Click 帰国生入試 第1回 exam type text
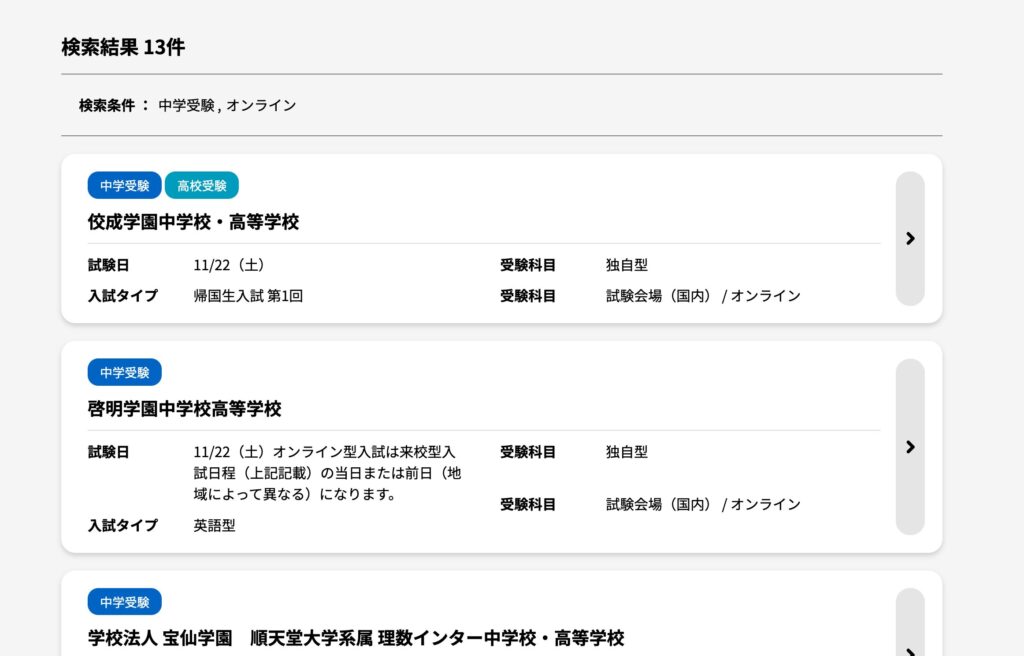This screenshot has width=1024, height=656. point(248,296)
